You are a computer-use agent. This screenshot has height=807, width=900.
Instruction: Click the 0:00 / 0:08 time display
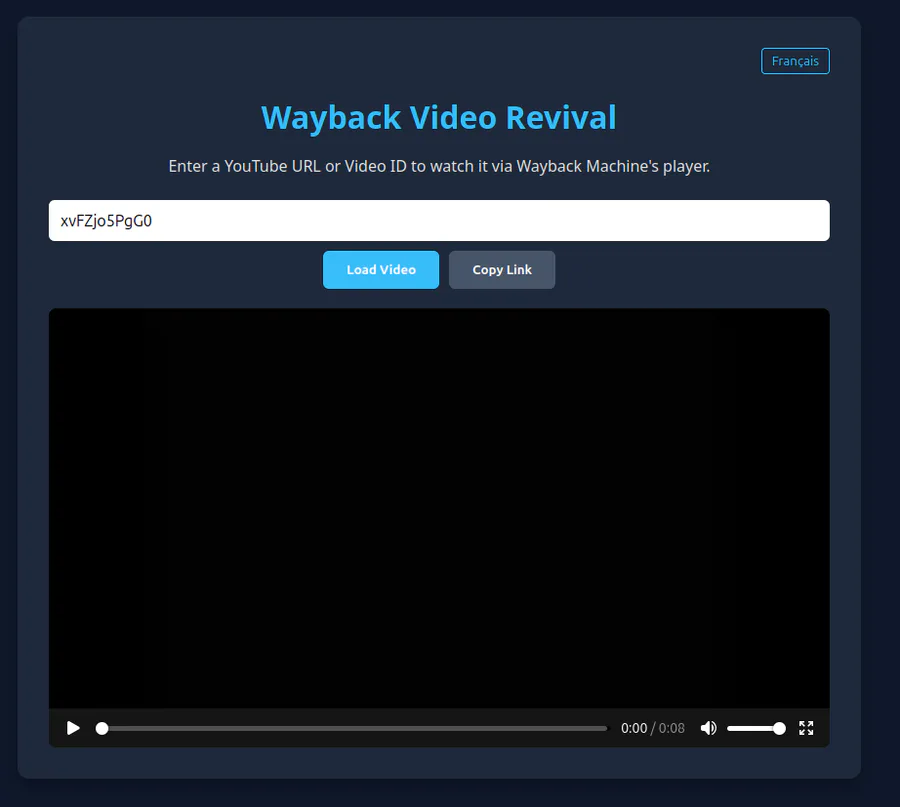click(x=653, y=728)
